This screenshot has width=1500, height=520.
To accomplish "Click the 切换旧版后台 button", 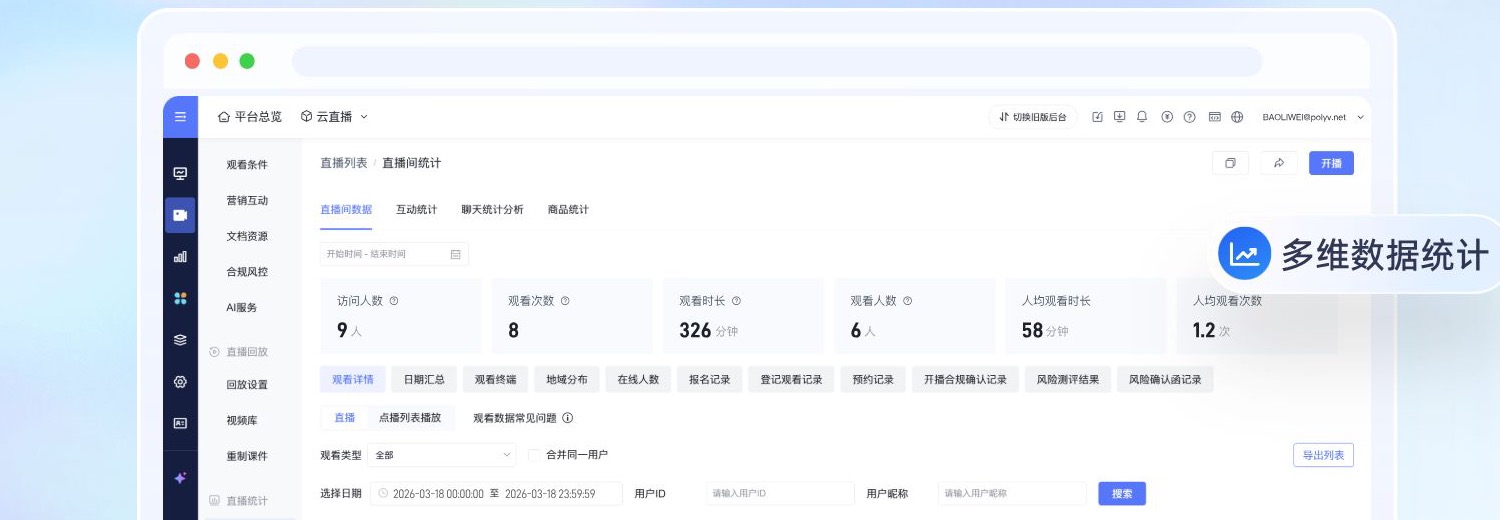I will [x=1033, y=117].
